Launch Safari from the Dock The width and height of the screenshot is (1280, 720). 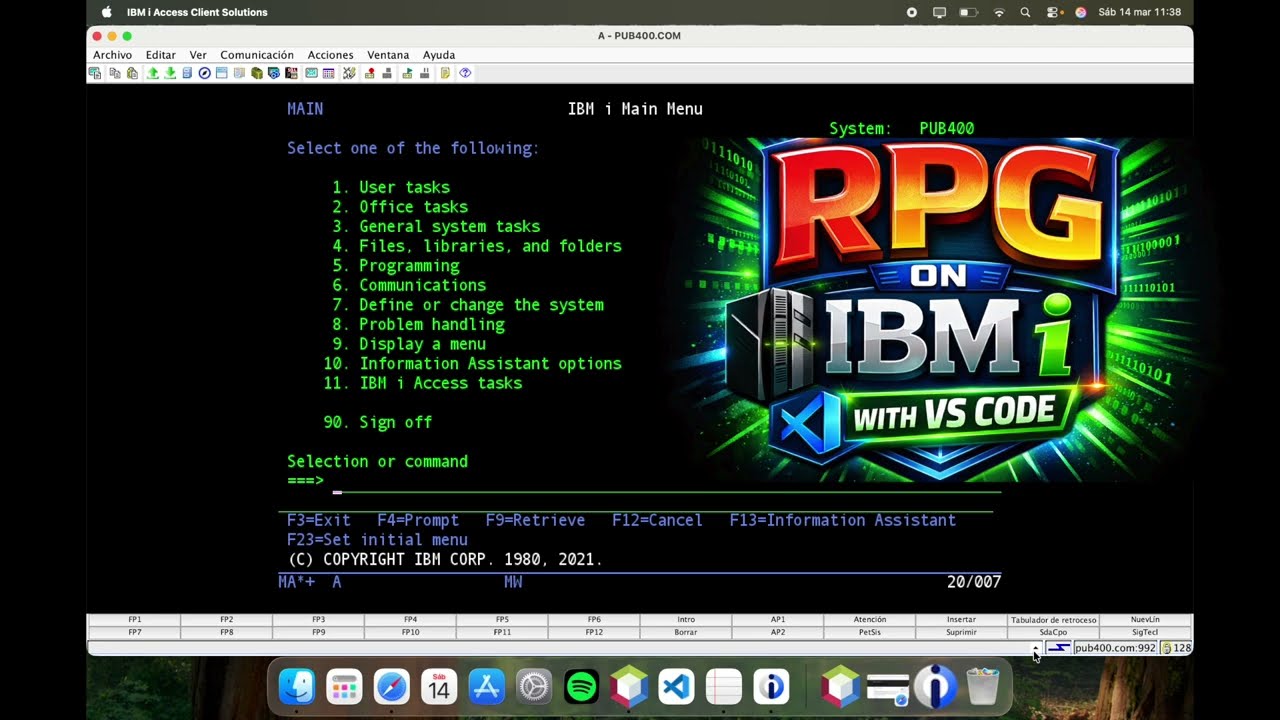[391, 687]
